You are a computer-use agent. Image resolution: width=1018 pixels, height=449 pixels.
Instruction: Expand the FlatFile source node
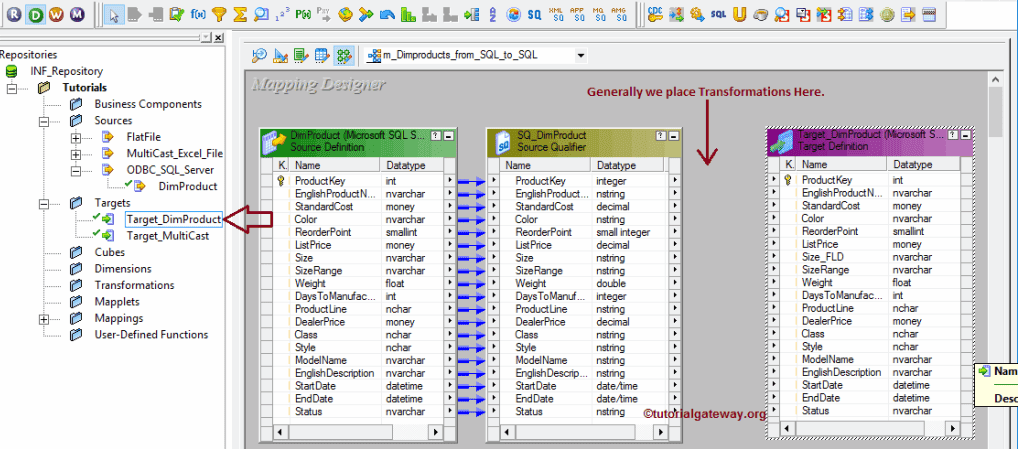tap(76, 137)
